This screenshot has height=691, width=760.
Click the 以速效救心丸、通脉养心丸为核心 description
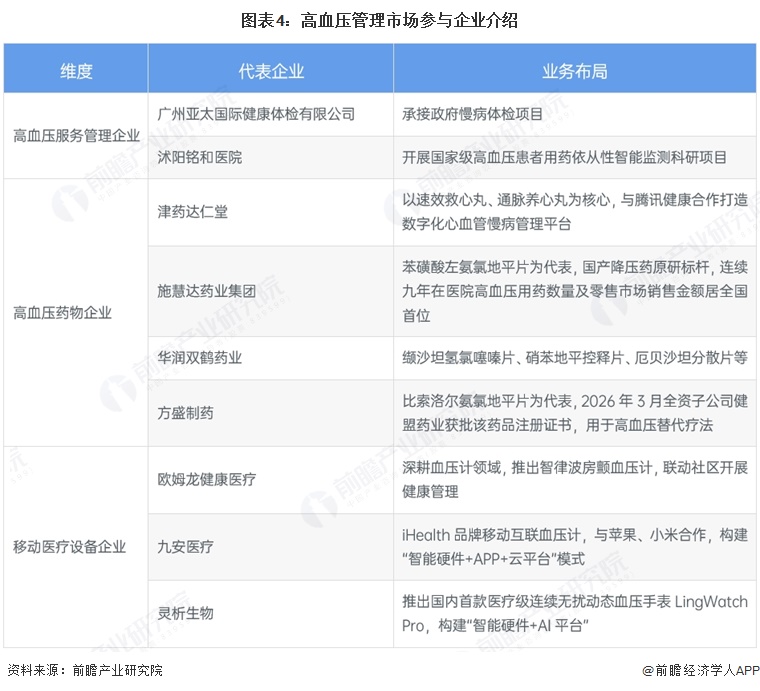point(575,212)
